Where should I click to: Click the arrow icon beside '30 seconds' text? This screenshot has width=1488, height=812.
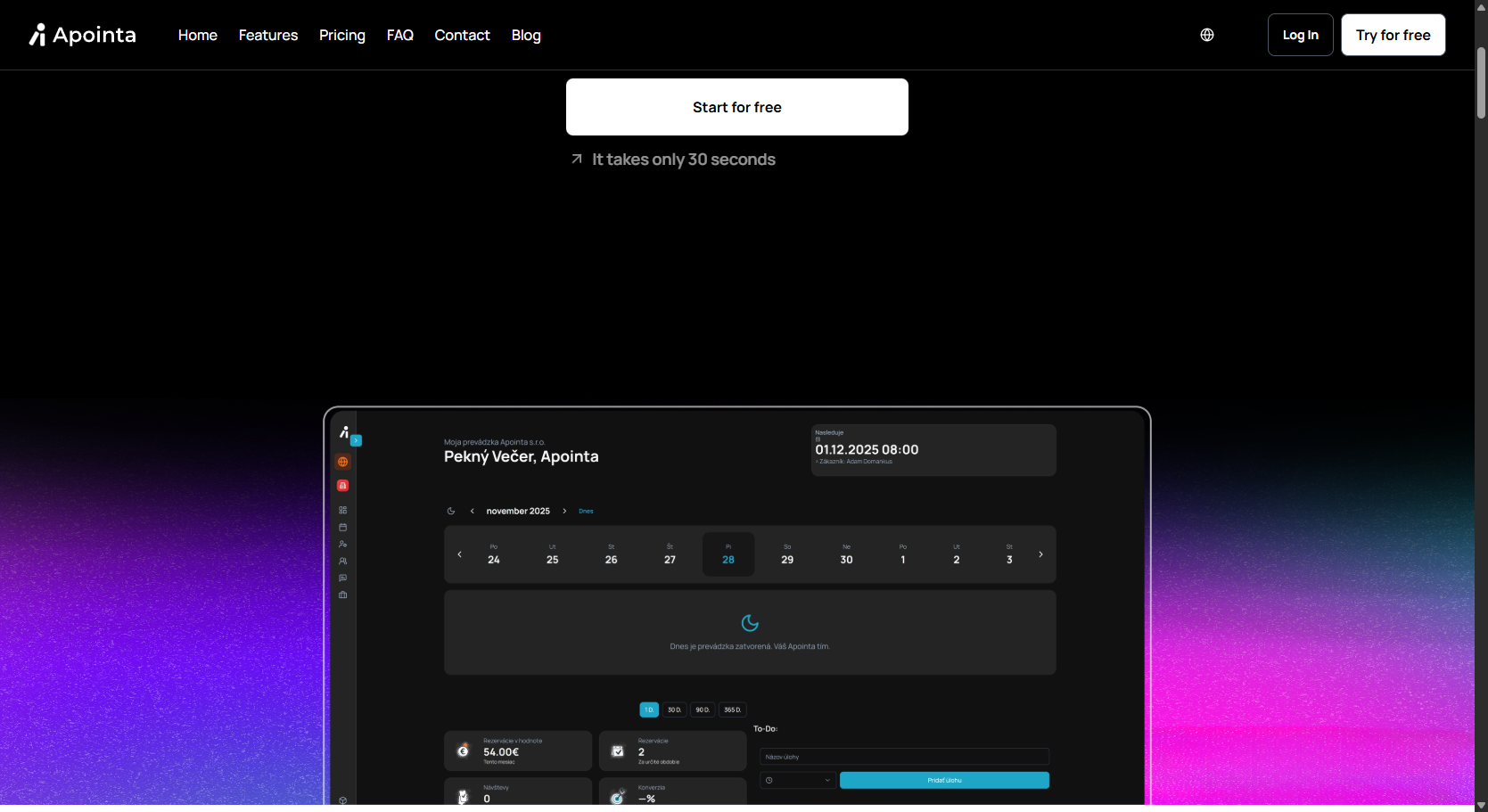click(577, 159)
